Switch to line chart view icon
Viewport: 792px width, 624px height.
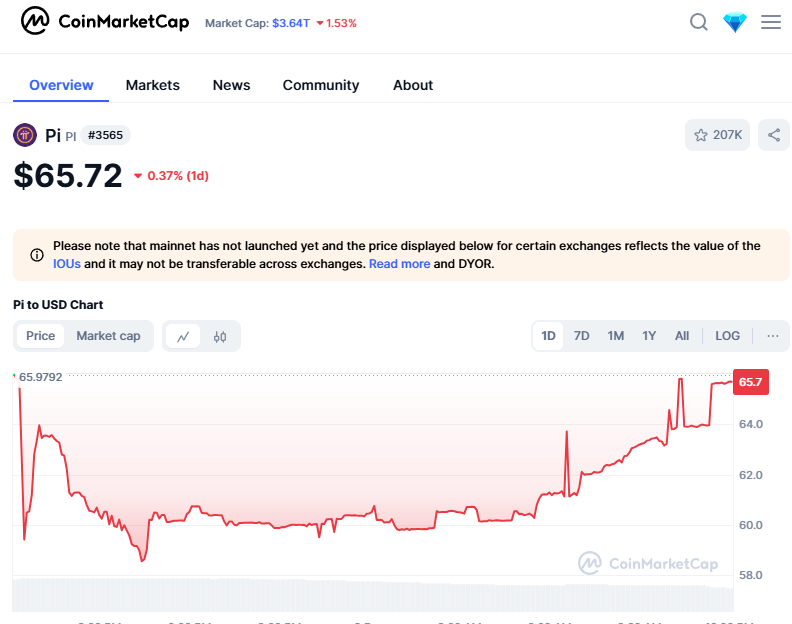point(183,336)
